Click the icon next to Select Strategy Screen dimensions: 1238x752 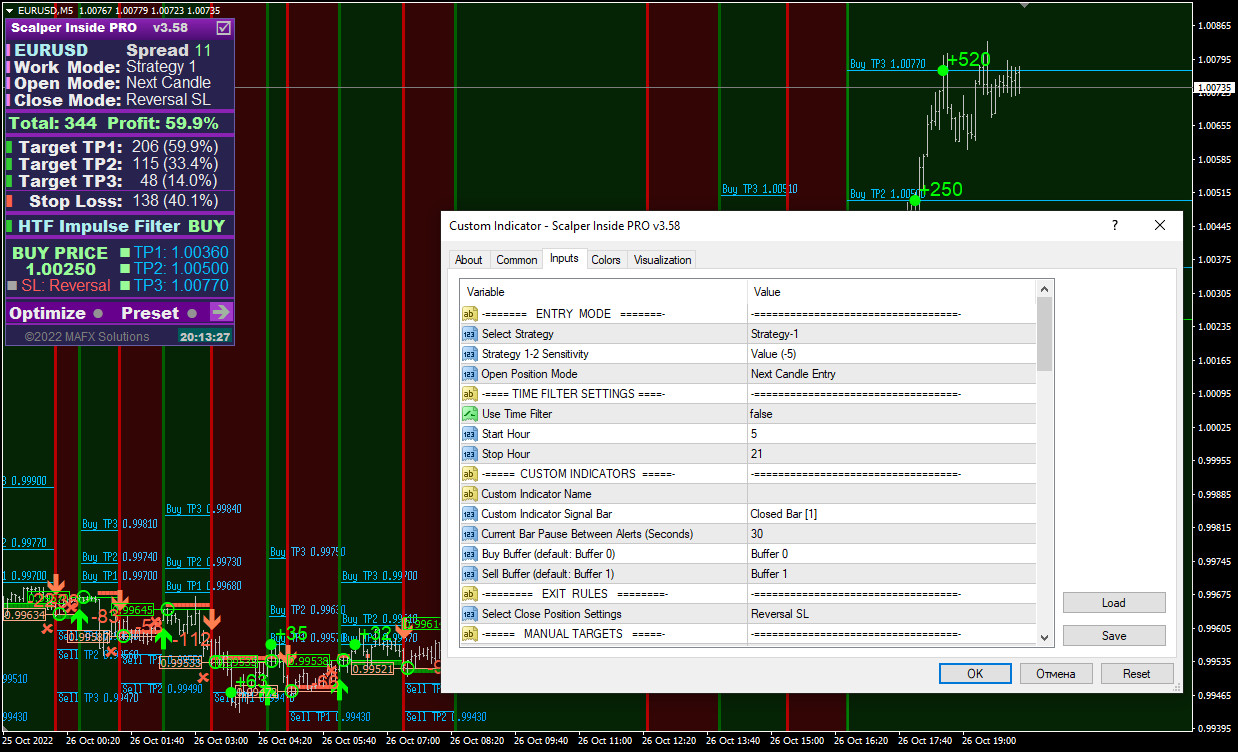click(x=469, y=334)
